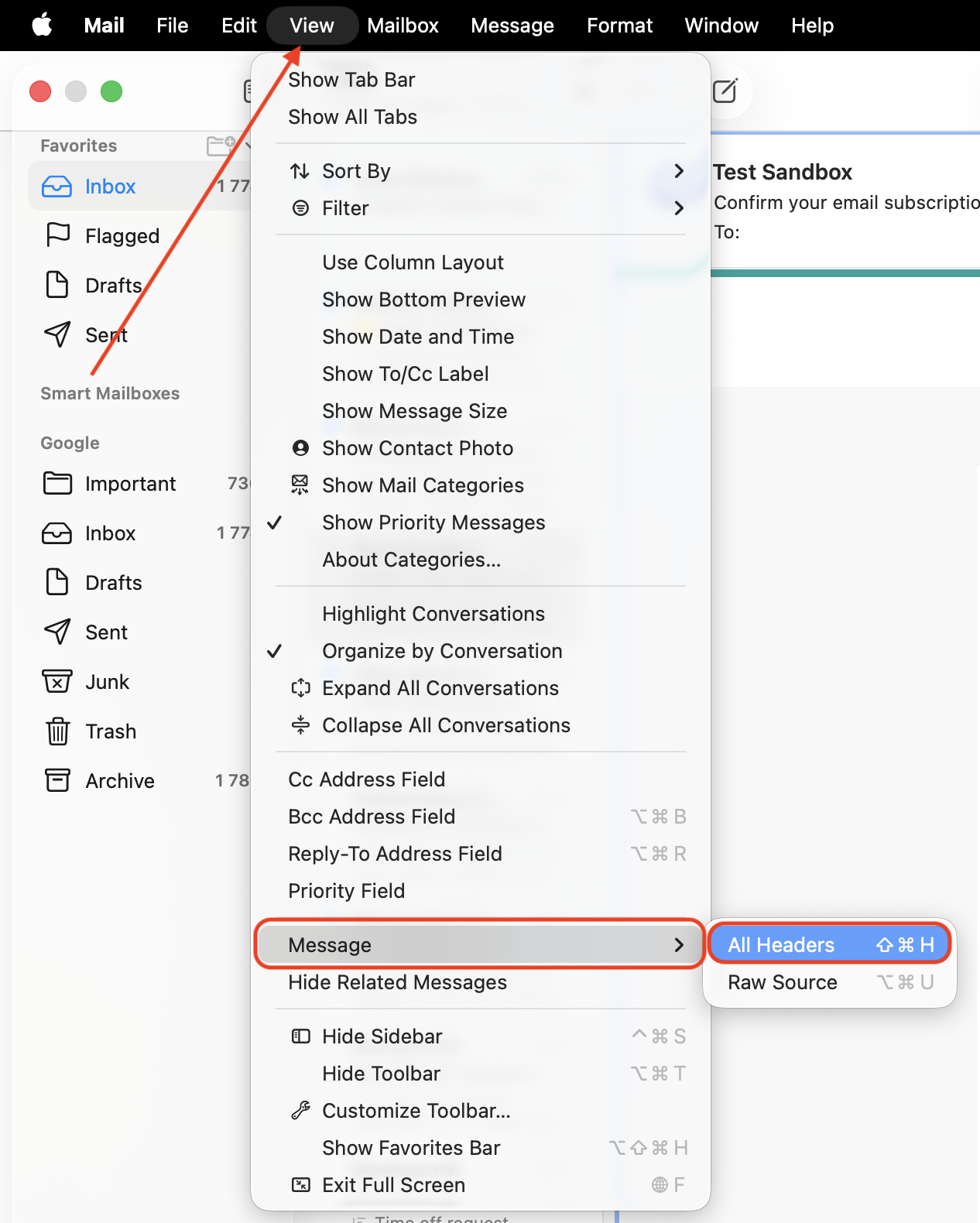This screenshot has height=1223, width=980.
Task: Open the File menu
Action: (172, 26)
